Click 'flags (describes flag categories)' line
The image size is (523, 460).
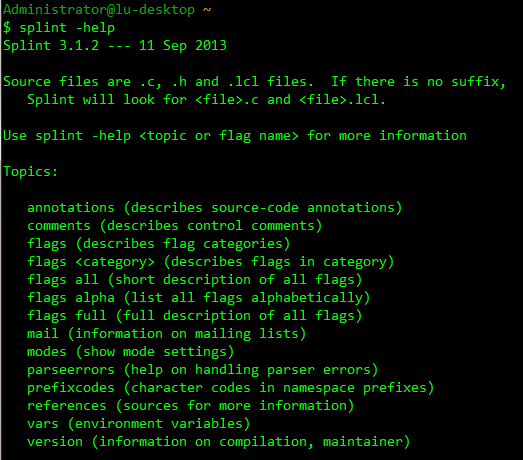pyautogui.click(x=158, y=244)
